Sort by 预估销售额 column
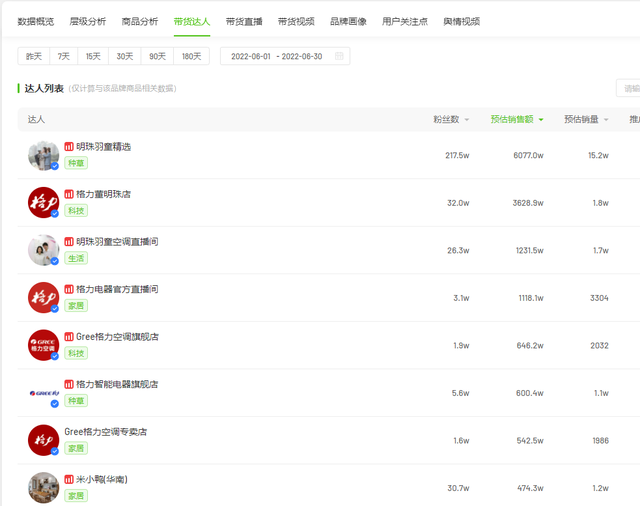This screenshot has height=506, width=640. 517,119
